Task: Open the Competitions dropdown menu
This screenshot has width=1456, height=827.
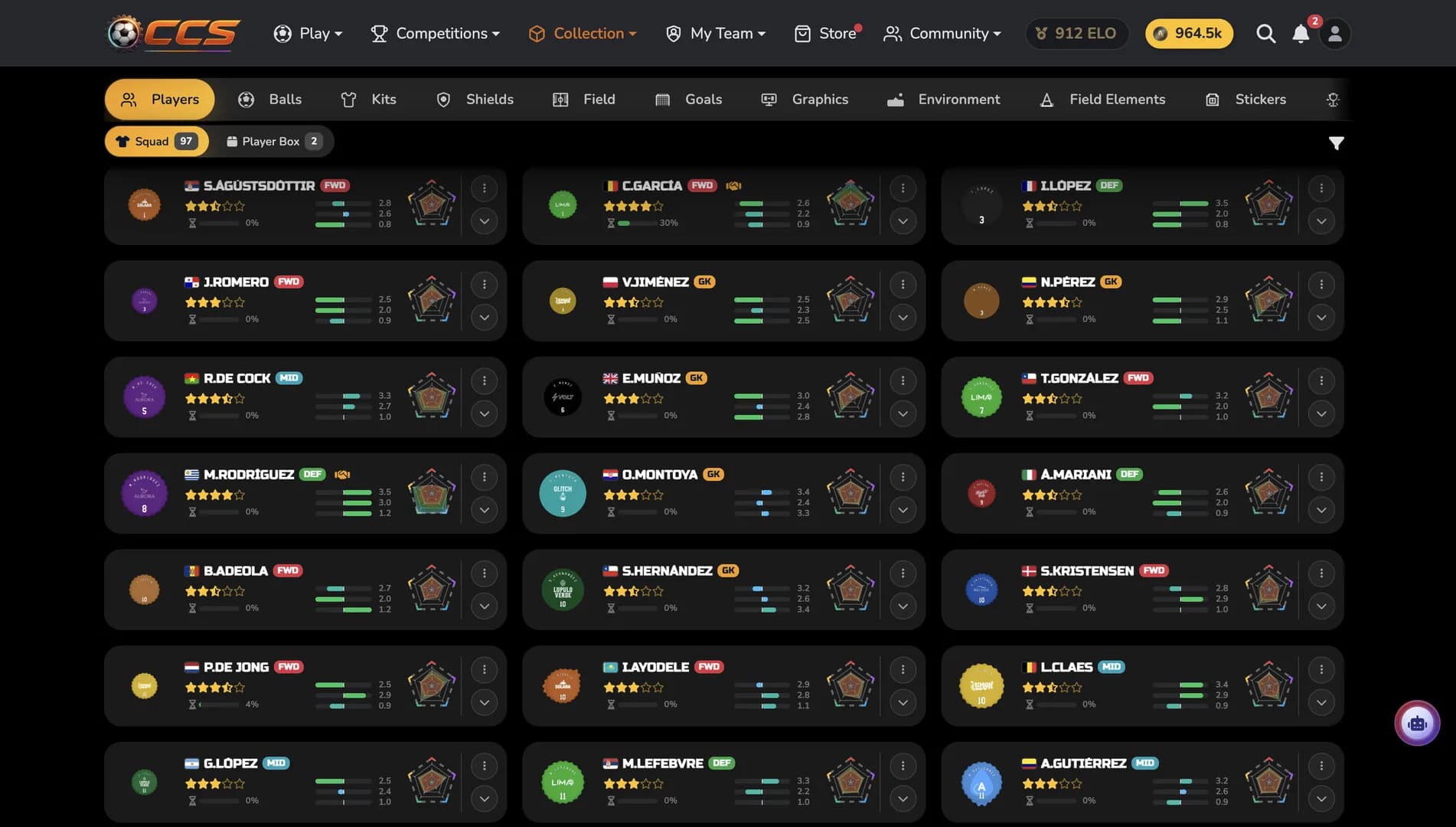Action: coord(435,34)
